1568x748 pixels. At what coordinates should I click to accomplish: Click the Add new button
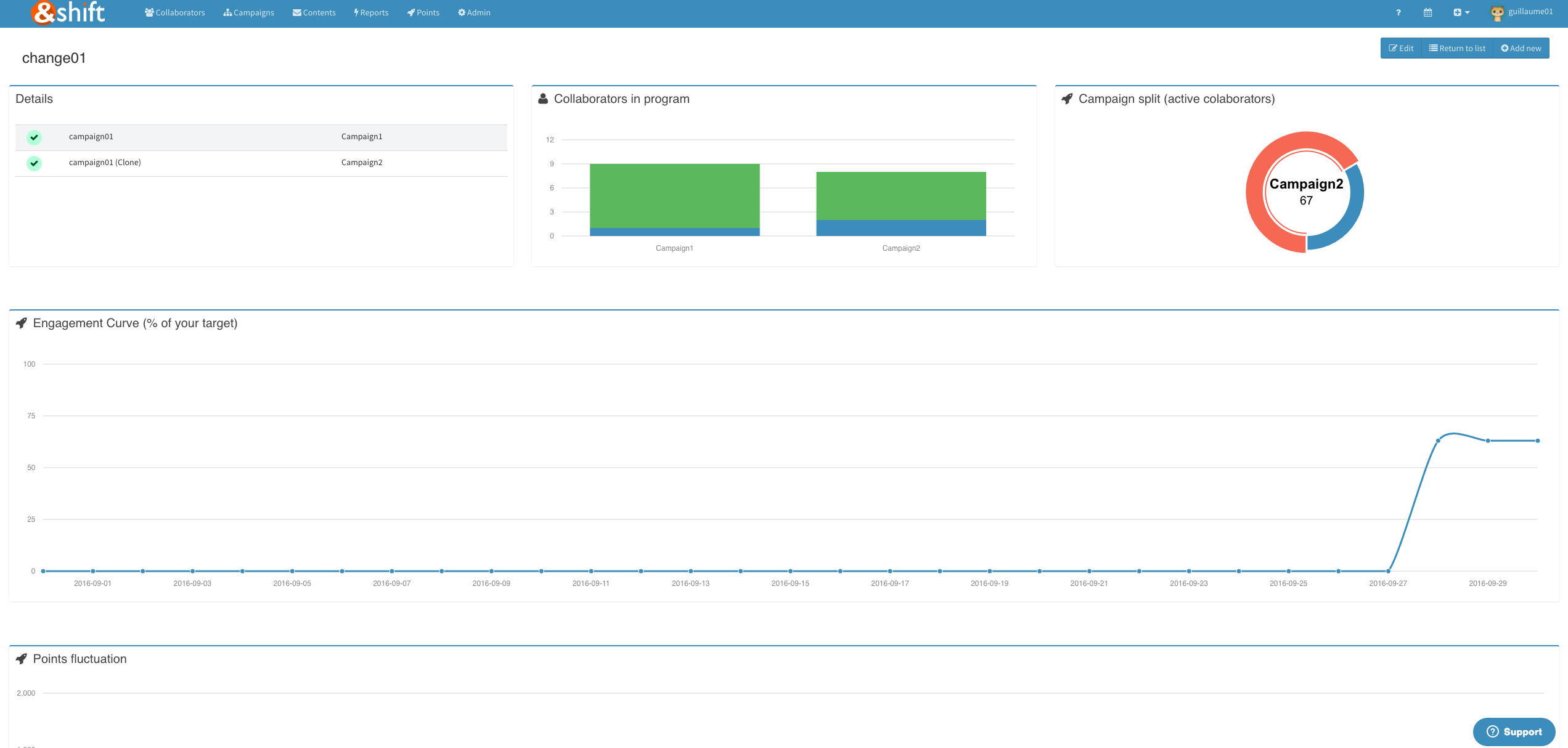click(x=1521, y=48)
